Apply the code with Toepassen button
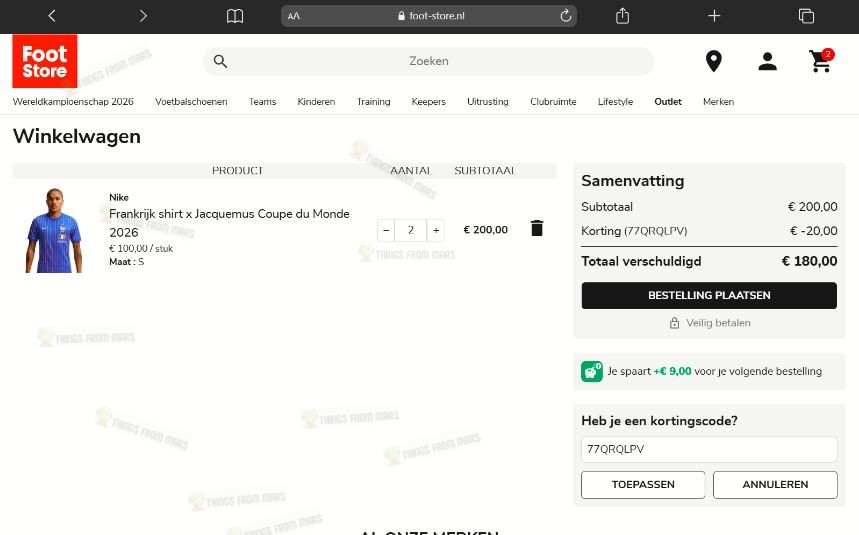859x535 pixels. click(x=643, y=485)
